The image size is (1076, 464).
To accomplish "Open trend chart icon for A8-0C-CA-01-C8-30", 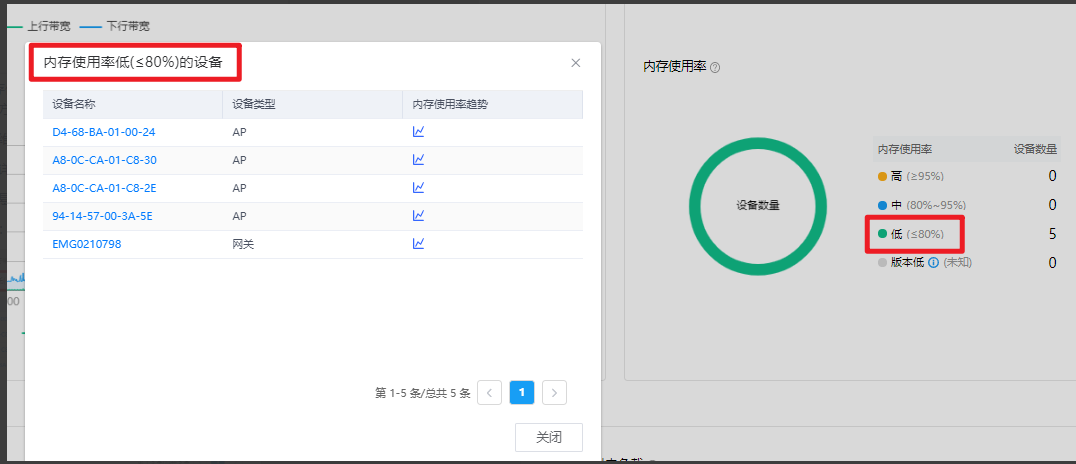I will [x=419, y=160].
